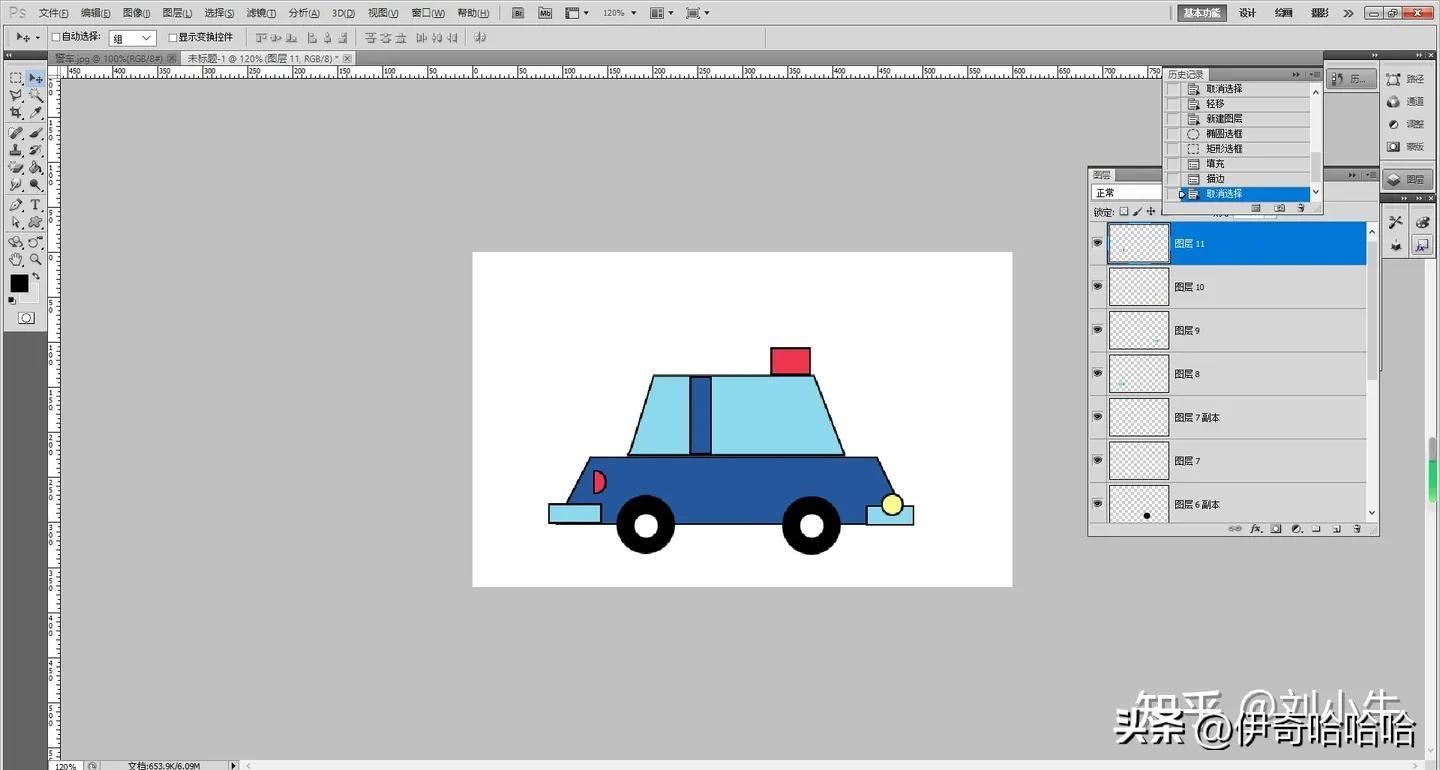
Task: Select the Zoom tool in toolbox
Action: click(x=35, y=259)
